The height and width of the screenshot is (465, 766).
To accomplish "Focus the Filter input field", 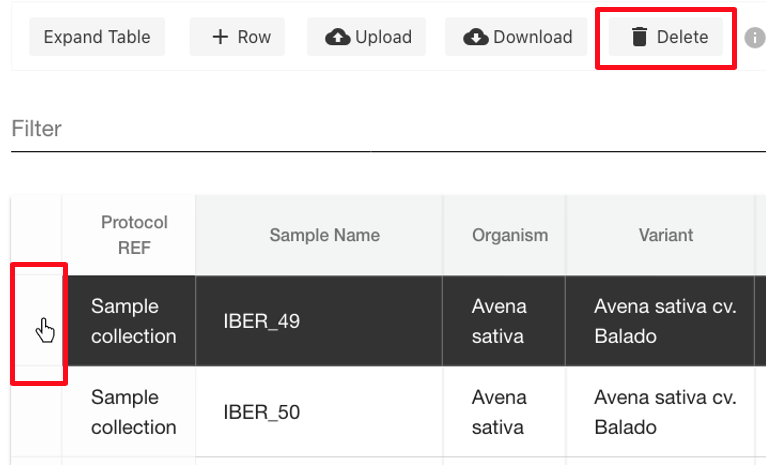I will click(388, 129).
